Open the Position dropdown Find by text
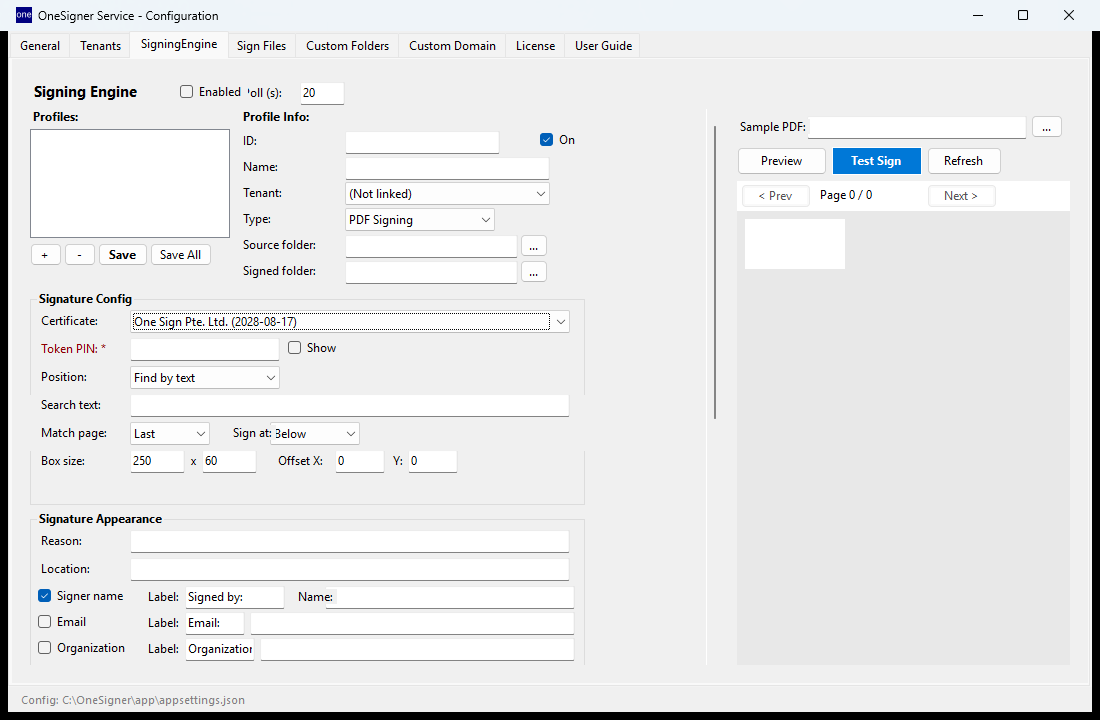Viewport: 1100px width, 720px height. (x=205, y=378)
